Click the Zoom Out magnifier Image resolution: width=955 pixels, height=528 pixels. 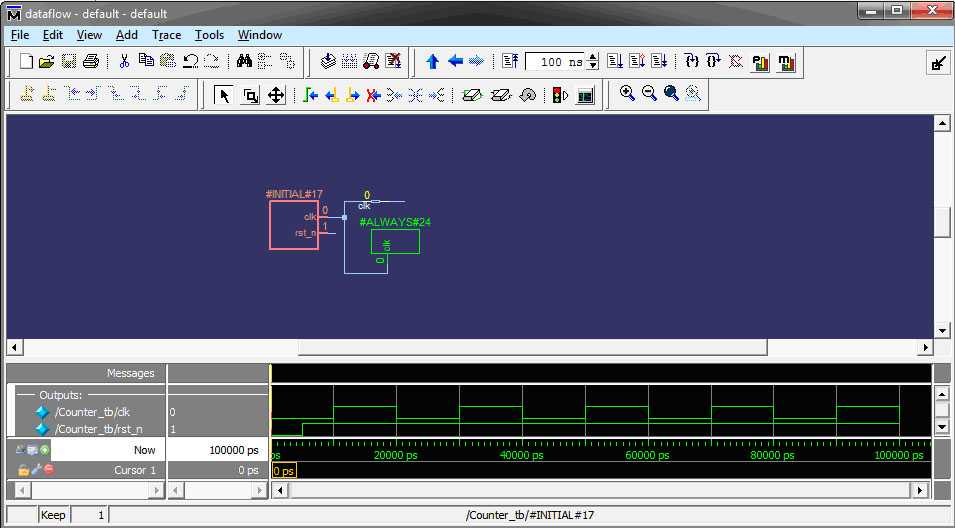649,93
